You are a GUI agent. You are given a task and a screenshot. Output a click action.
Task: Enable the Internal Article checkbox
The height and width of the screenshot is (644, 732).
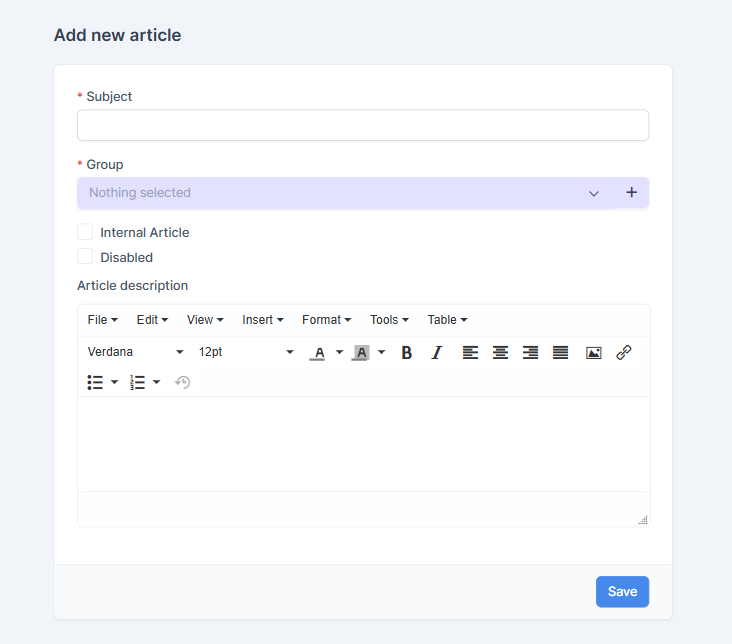tap(85, 232)
